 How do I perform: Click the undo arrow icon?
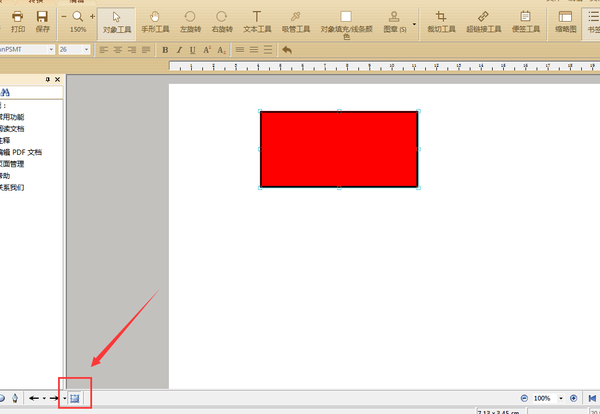[x=287, y=50]
